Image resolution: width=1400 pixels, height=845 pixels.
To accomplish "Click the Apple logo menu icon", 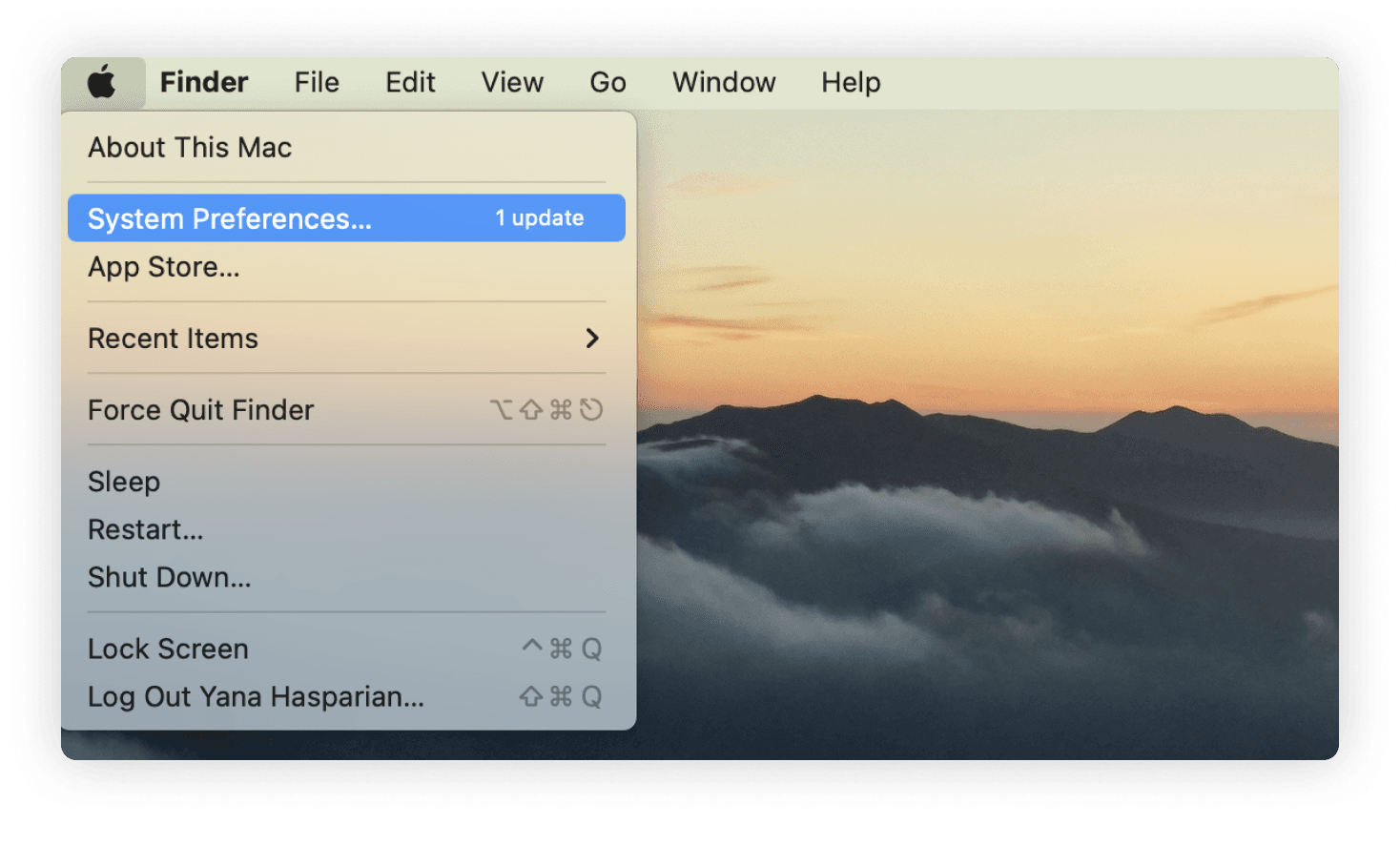I will tap(102, 83).
